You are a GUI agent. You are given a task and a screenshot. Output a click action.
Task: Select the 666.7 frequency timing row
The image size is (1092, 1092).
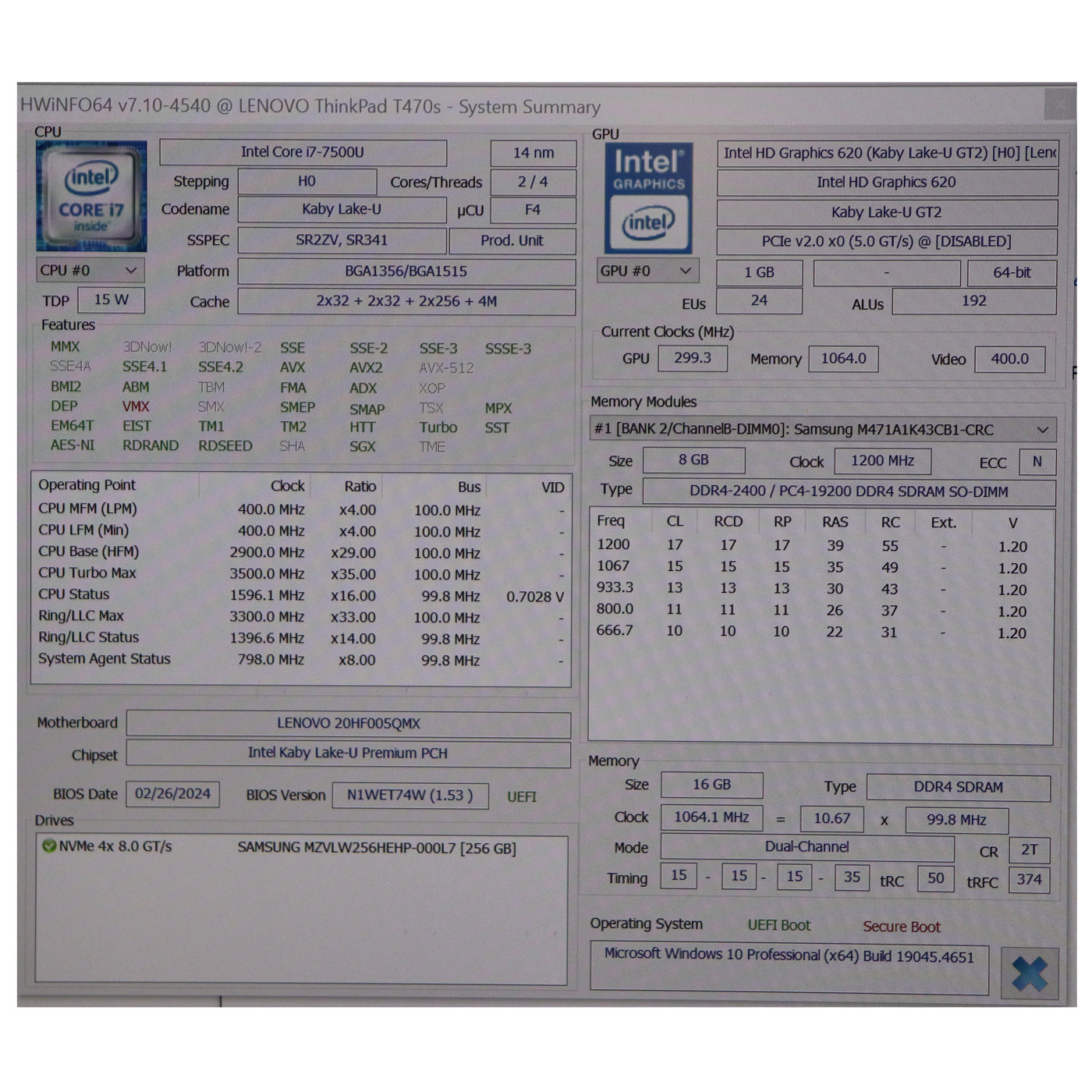pyautogui.click(x=821, y=632)
